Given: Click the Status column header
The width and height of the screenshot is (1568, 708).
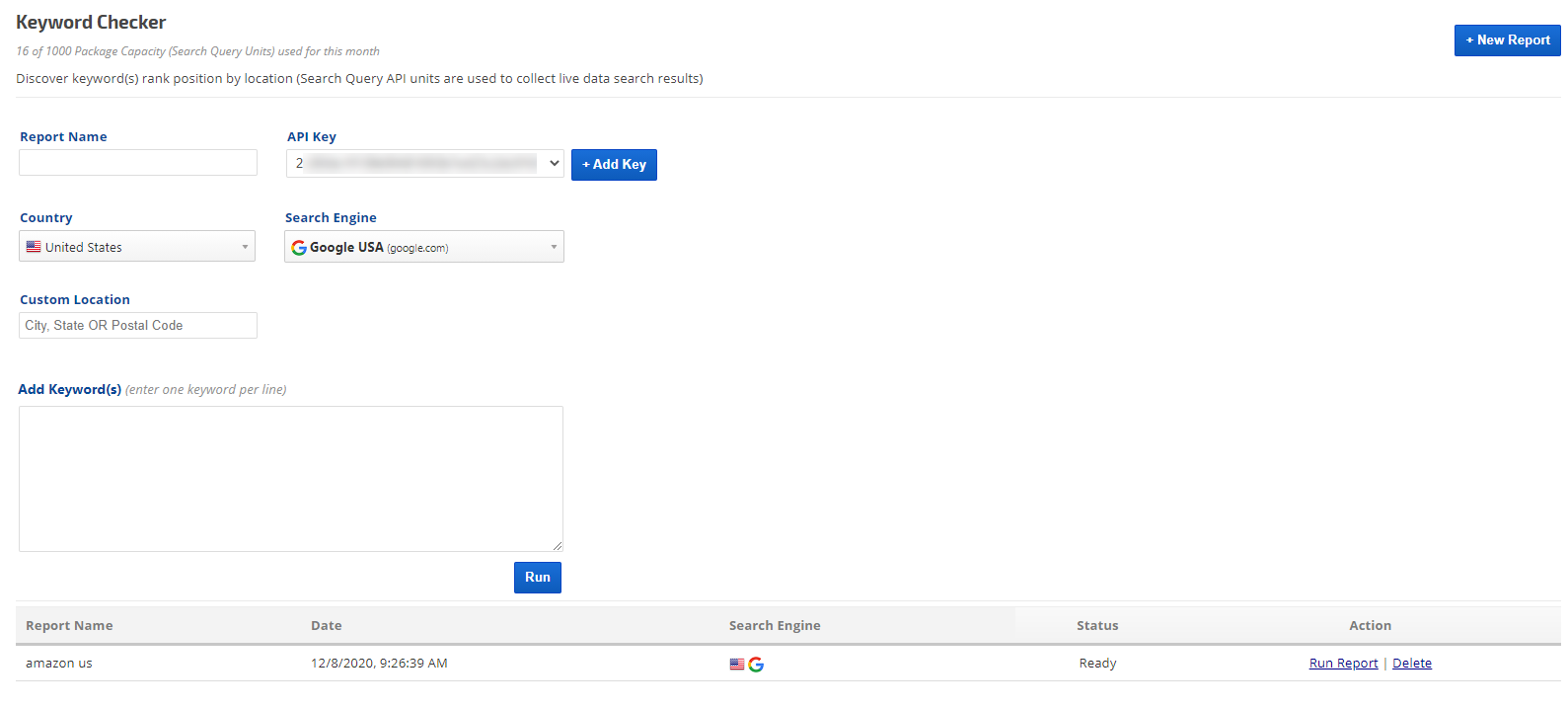Looking at the screenshot, I should click(x=1097, y=626).
